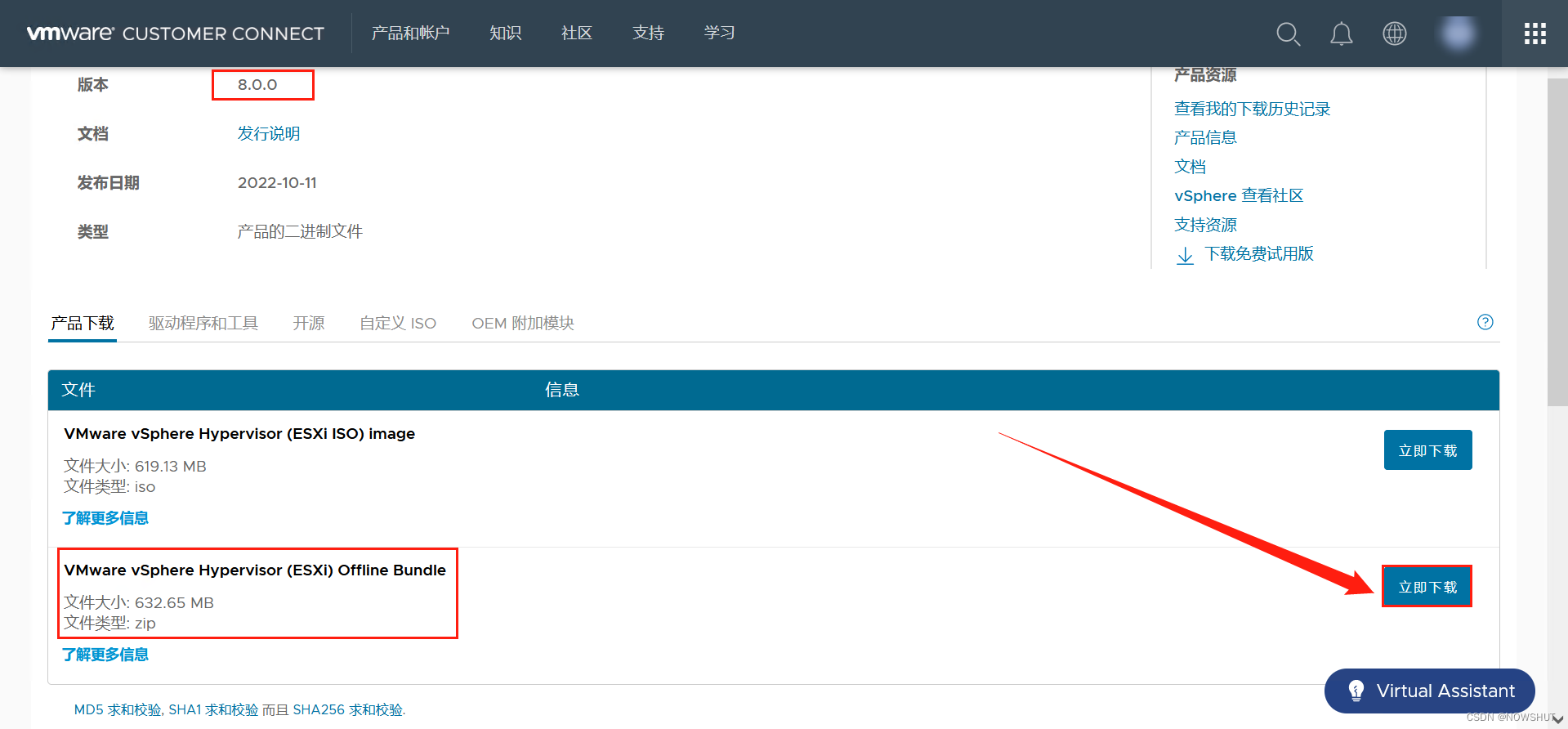Viewport: 1568px width, 729px height.
Task: Open the 学习 menu
Action: [720, 34]
